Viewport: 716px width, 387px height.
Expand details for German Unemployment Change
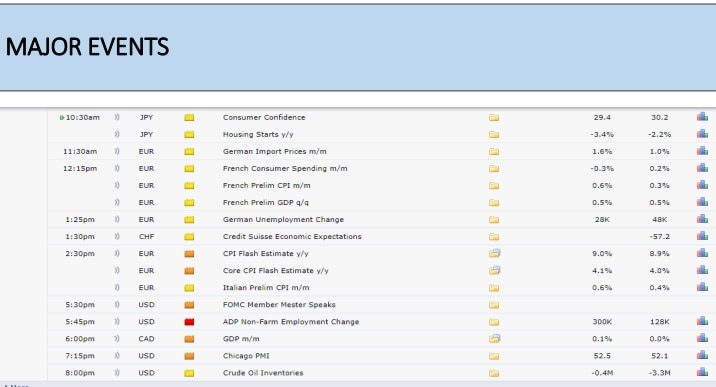(494, 220)
